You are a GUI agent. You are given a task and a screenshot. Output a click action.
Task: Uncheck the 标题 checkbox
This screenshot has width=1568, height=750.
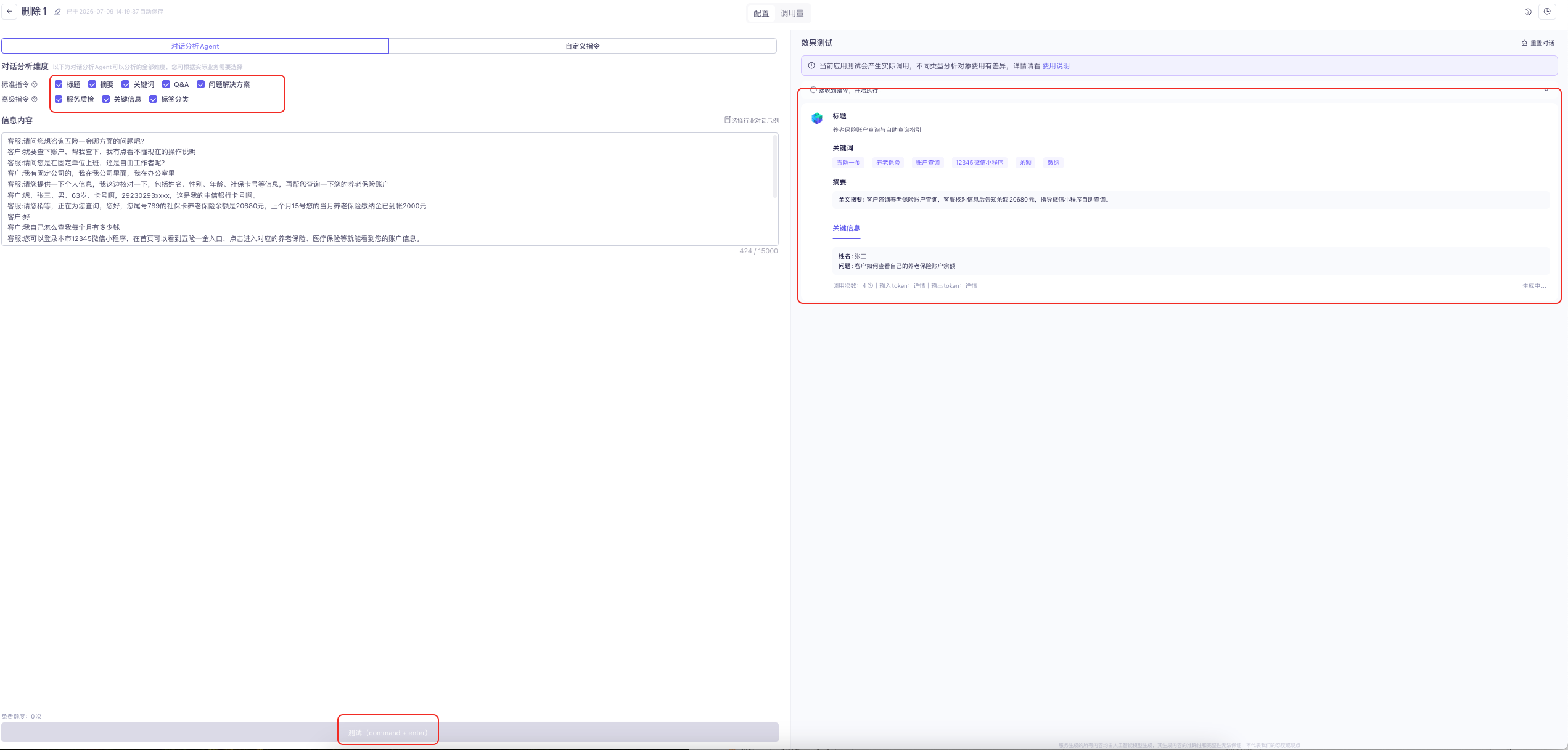click(59, 84)
